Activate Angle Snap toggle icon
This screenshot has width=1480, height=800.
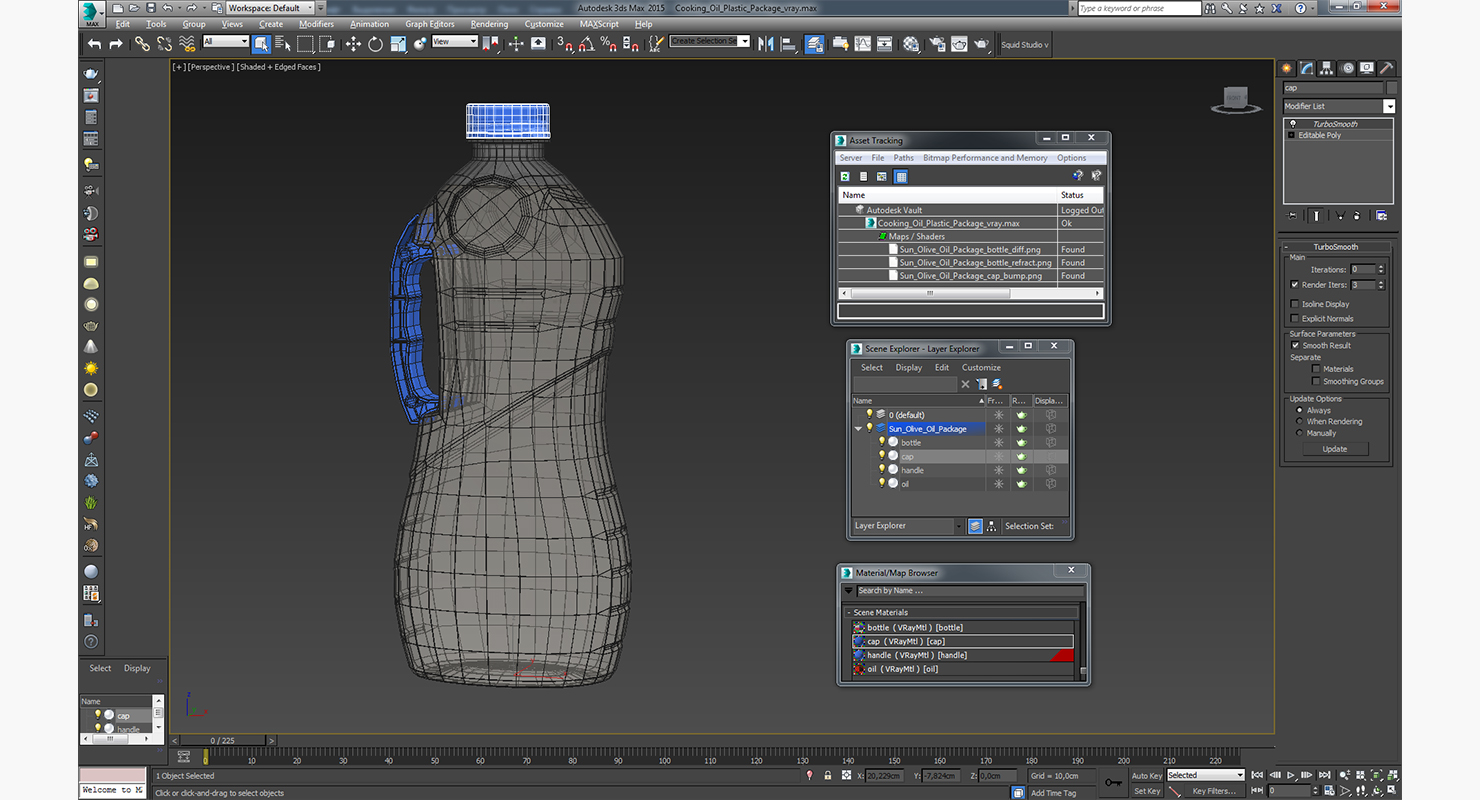[586, 44]
